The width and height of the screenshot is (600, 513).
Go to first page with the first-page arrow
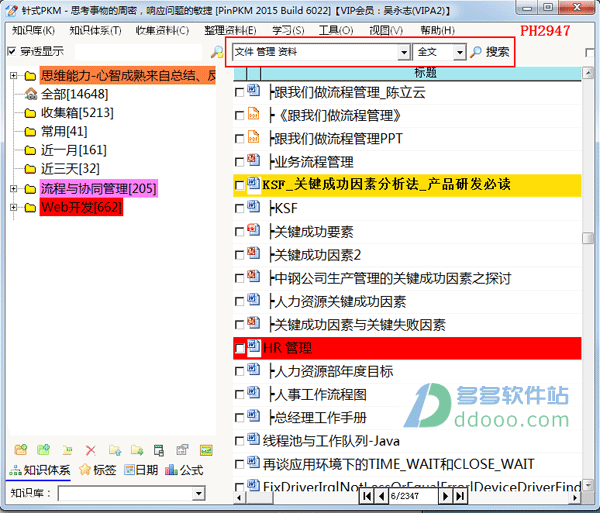[367, 496]
